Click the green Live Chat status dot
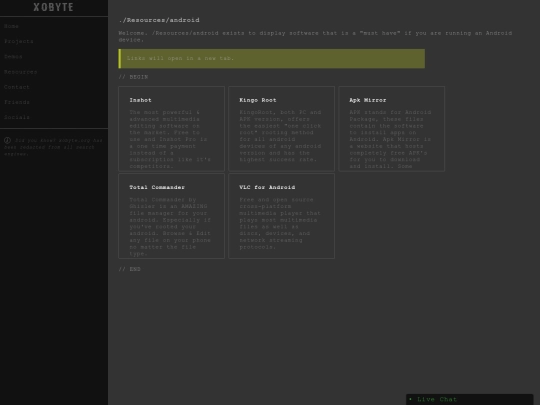The height and width of the screenshot is (405, 540). 410,399
